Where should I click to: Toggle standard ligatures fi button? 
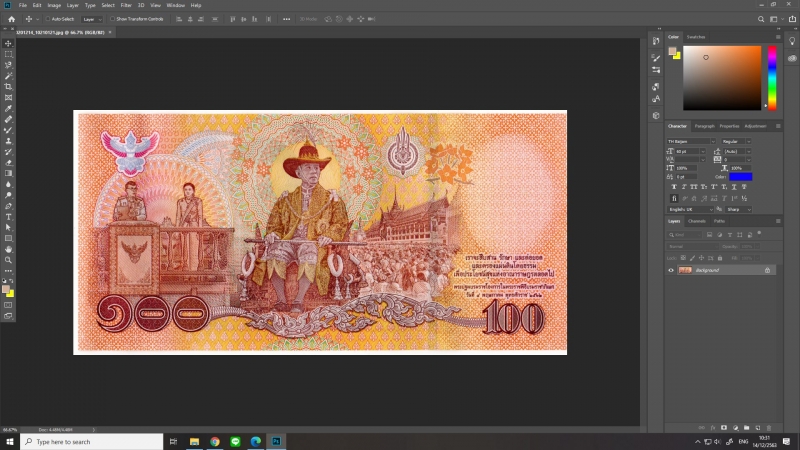click(674, 198)
